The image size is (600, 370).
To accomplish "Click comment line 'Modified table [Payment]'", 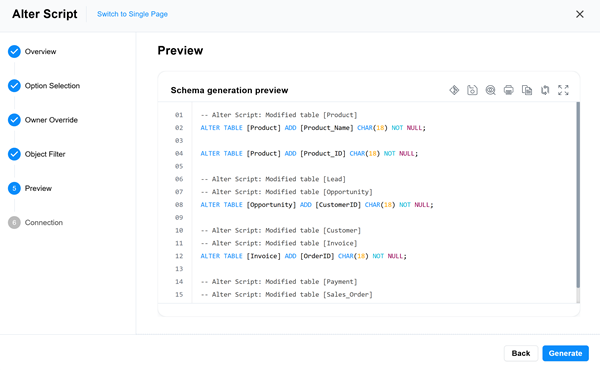I will [x=279, y=282].
